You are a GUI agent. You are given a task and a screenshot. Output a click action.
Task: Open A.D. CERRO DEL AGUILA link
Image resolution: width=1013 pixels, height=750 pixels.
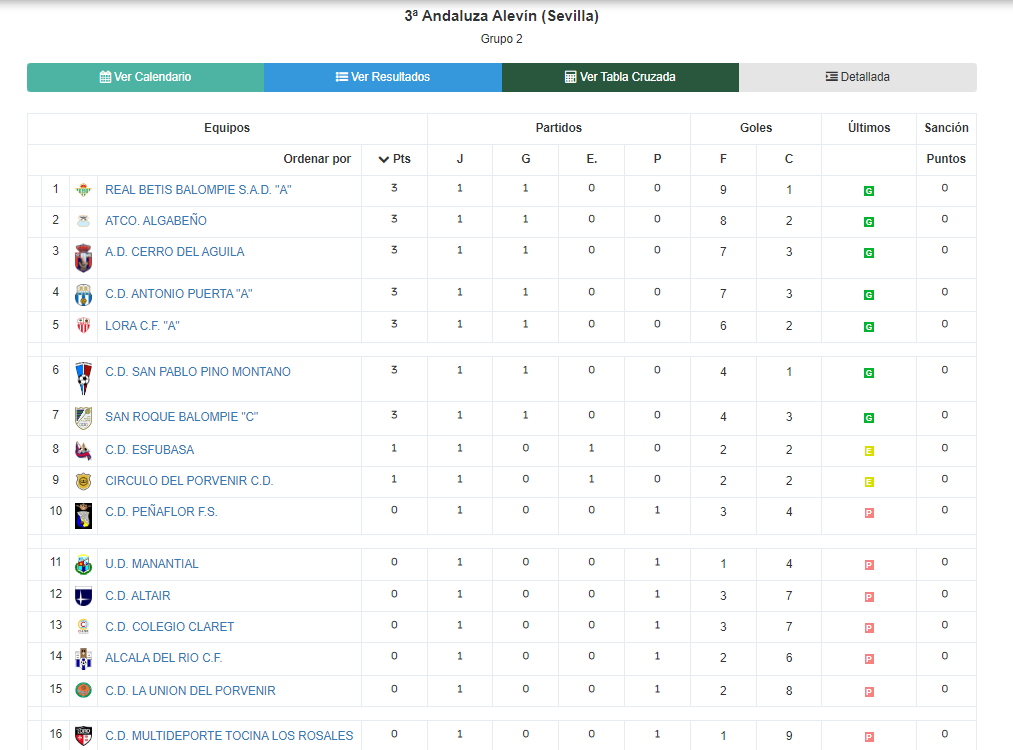[x=174, y=252]
